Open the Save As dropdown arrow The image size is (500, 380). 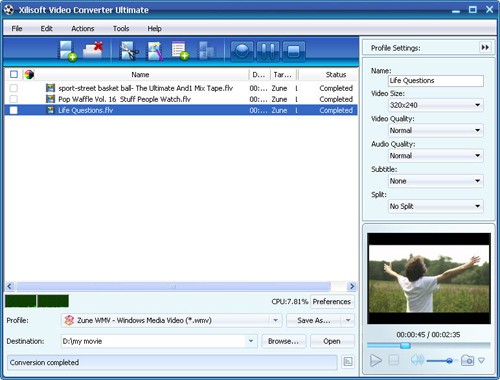point(348,320)
